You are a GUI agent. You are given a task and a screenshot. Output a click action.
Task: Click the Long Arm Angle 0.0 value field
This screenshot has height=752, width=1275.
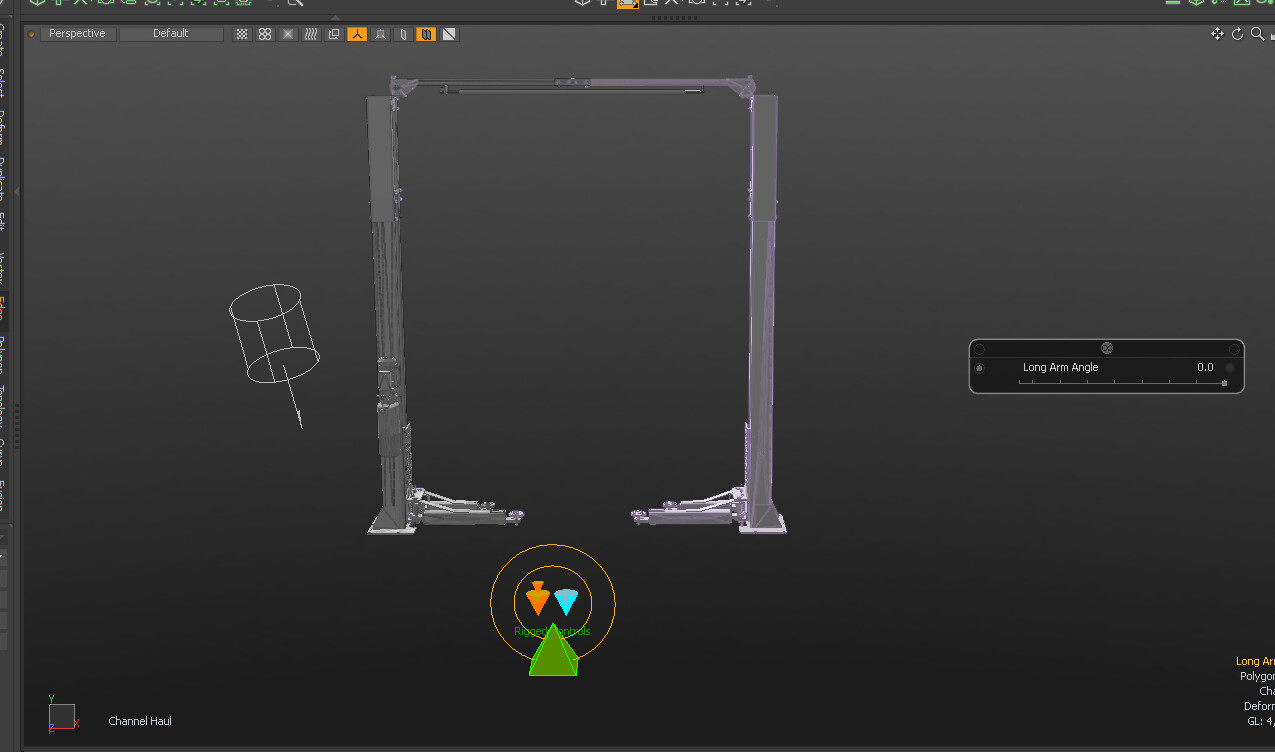(x=1205, y=368)
